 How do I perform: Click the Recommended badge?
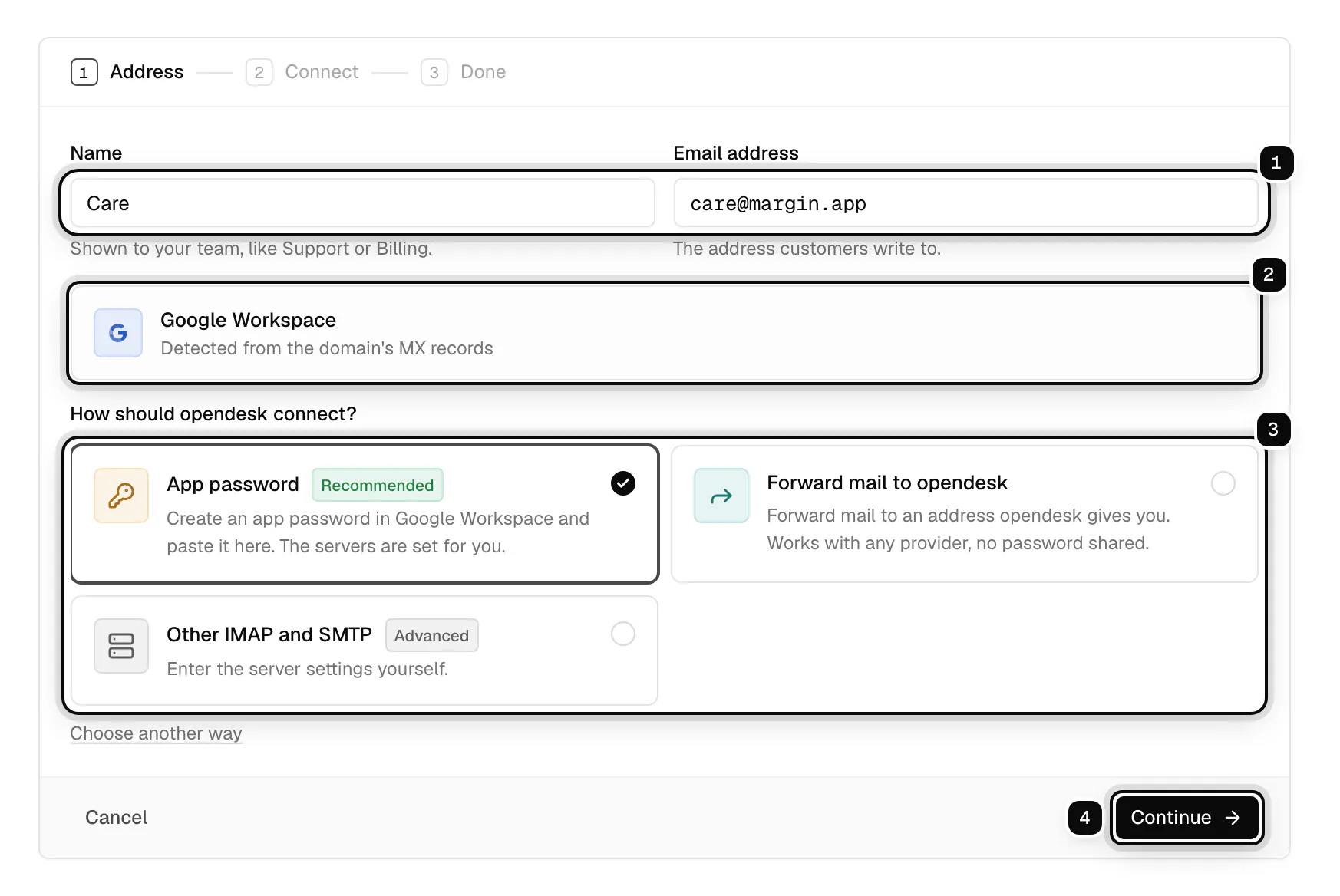click(378, 485)
